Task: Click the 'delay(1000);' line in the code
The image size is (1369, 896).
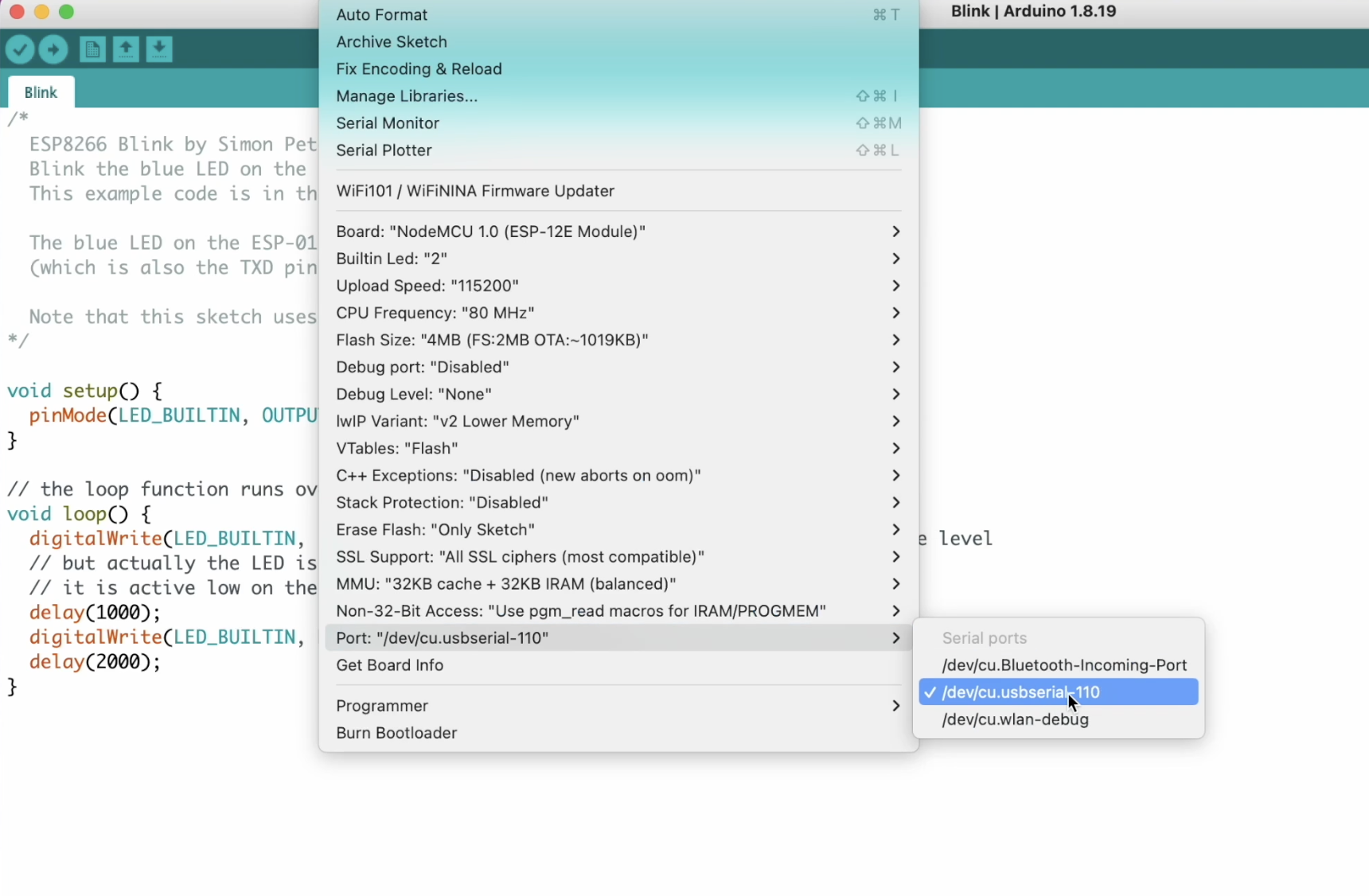Action: pos(95,612)
